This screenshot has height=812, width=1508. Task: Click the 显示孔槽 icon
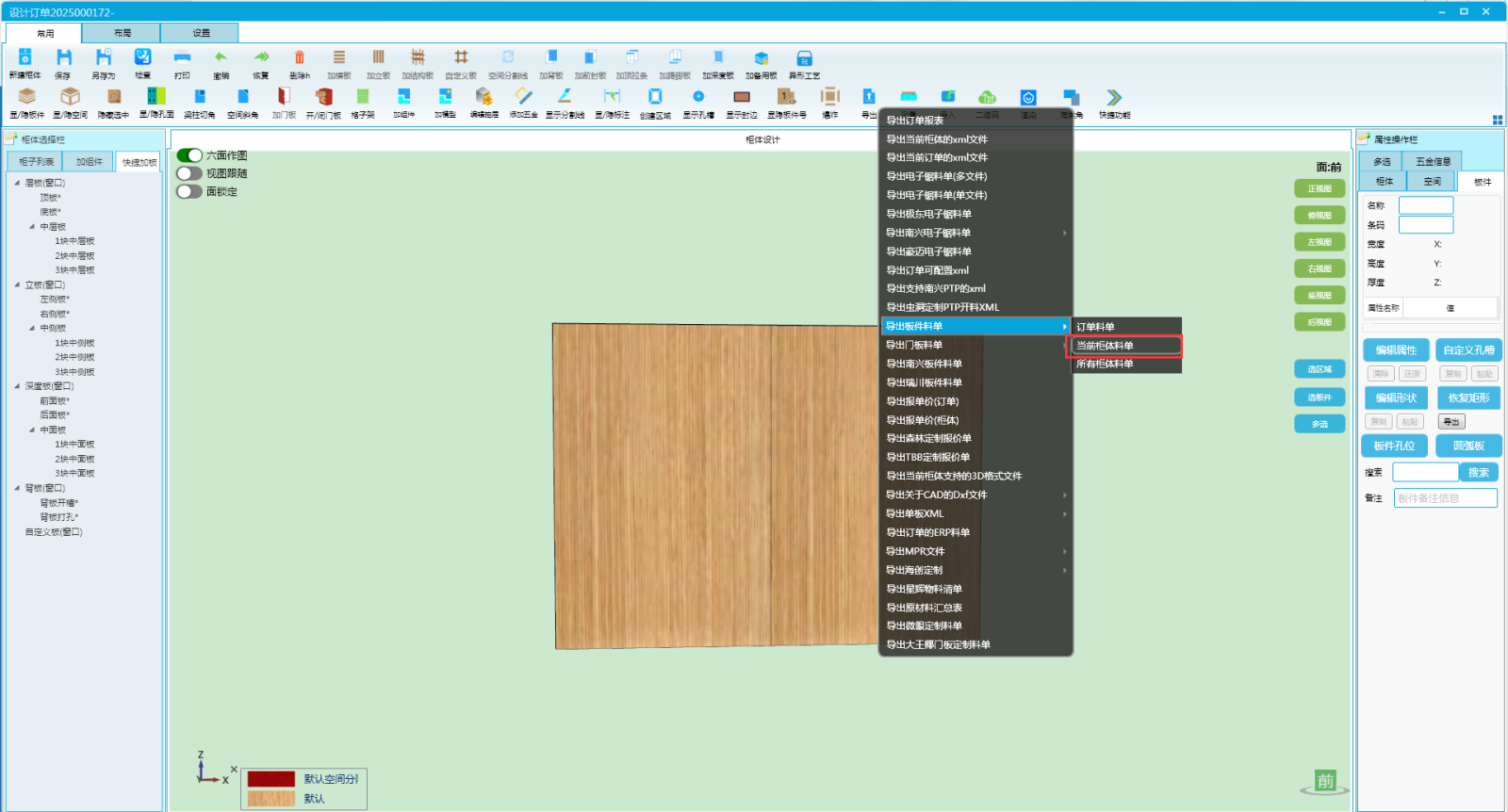coord(698,97)
